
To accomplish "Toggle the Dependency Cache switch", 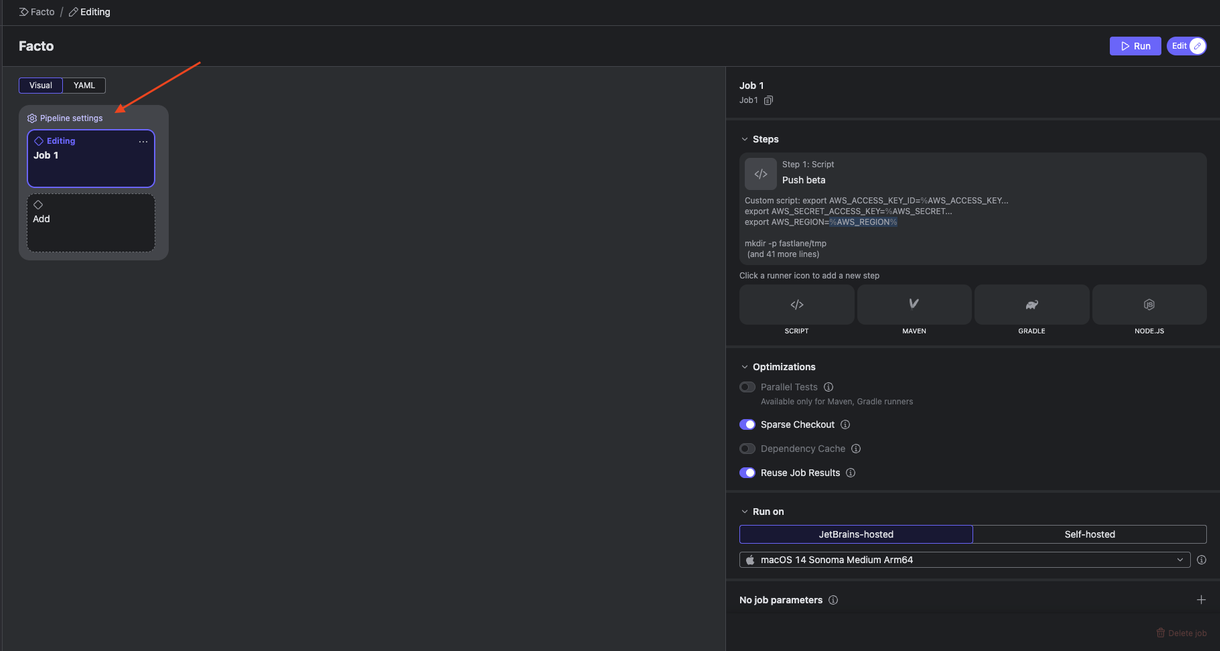I will [747, 449].
